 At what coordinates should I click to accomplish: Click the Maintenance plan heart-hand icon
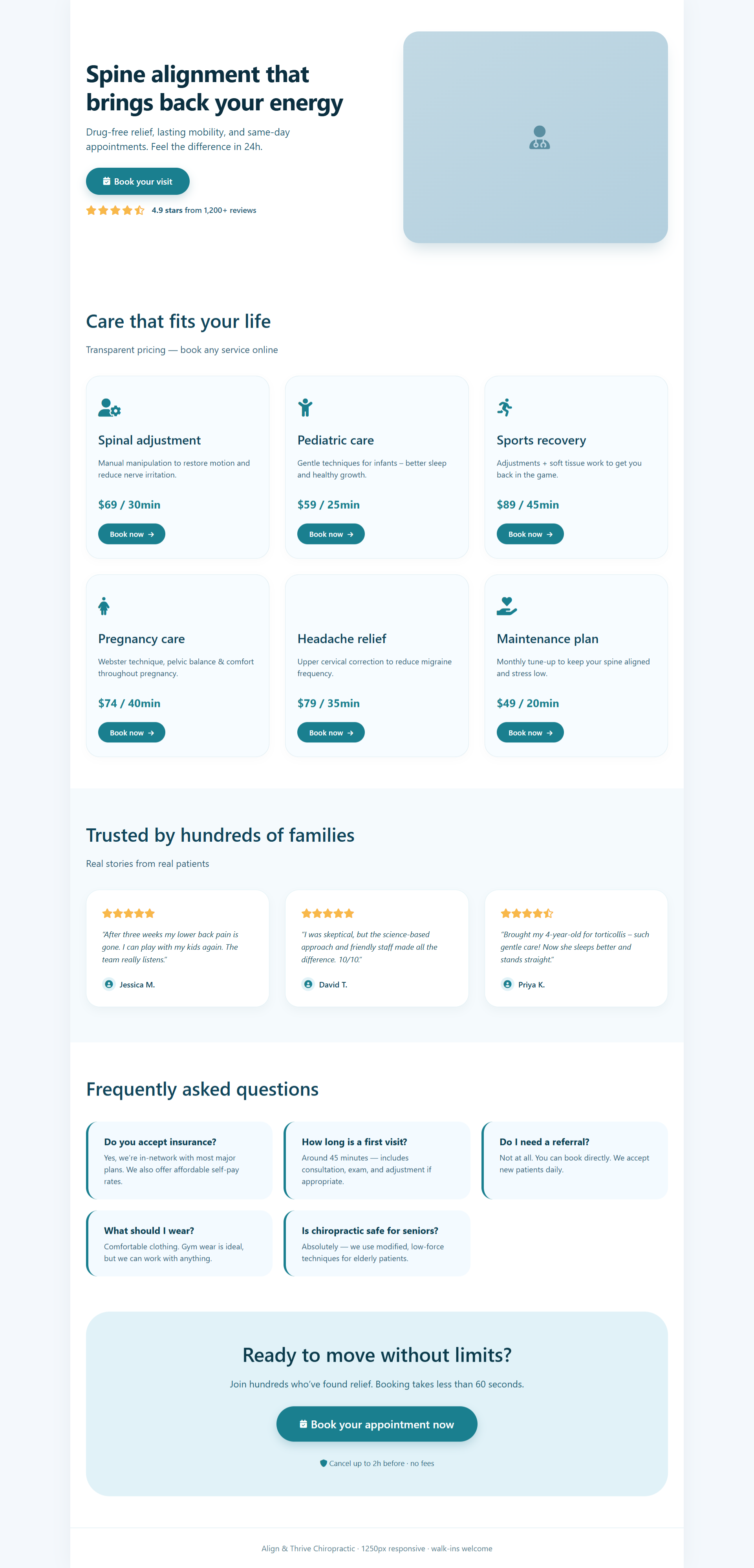point(506,606)
